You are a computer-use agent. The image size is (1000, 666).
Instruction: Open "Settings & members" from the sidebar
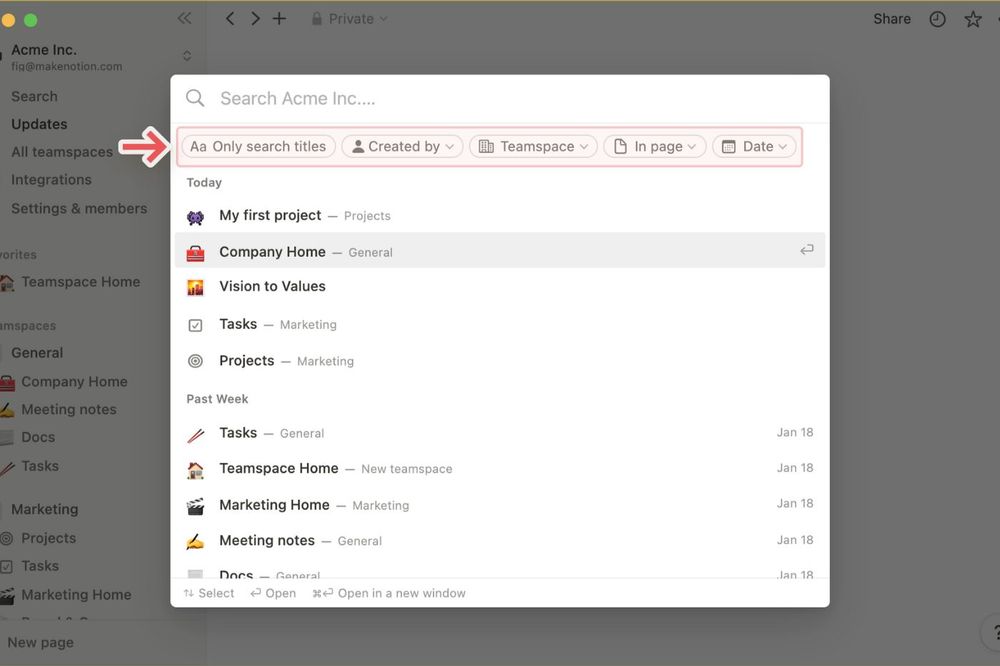(79, 208)
